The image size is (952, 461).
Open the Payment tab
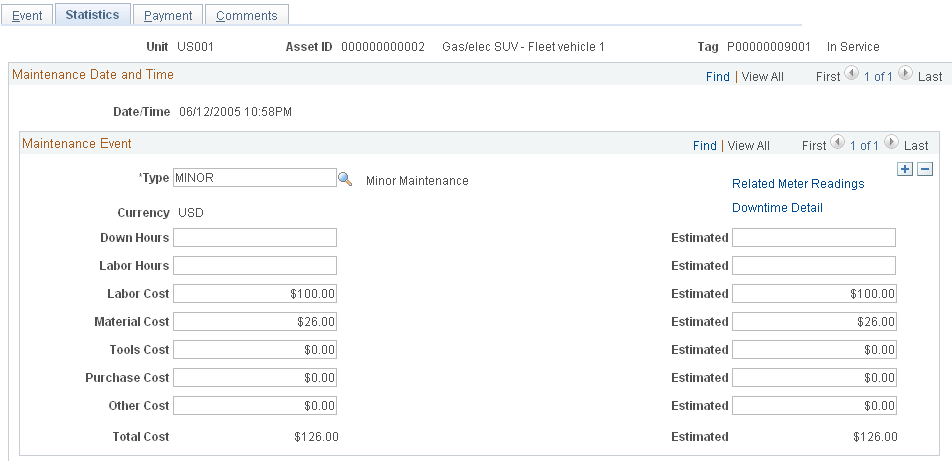pyautogui.click(x=168, y=16)
